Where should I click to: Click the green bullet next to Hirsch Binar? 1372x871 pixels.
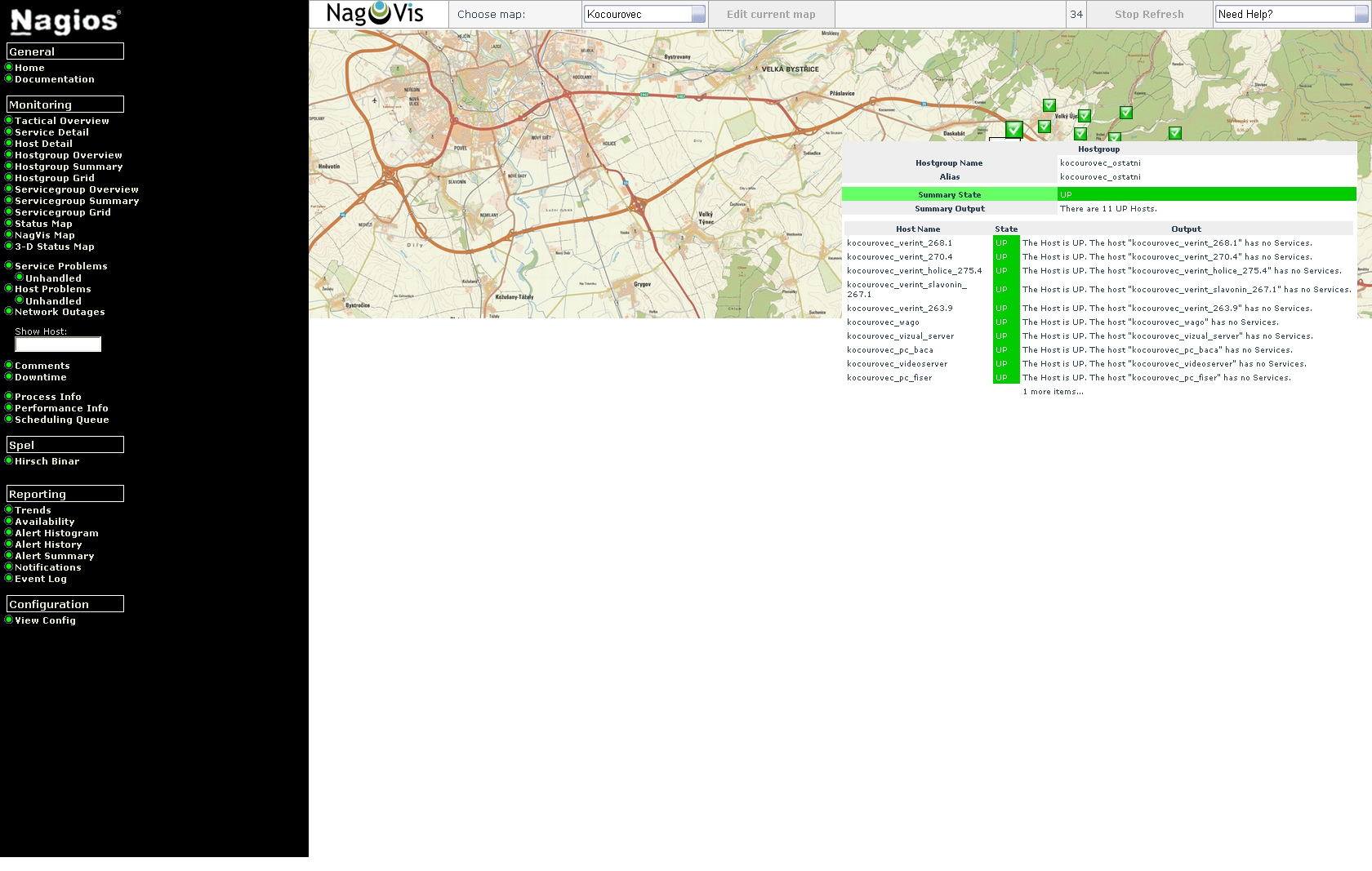[x=9, y=460]
